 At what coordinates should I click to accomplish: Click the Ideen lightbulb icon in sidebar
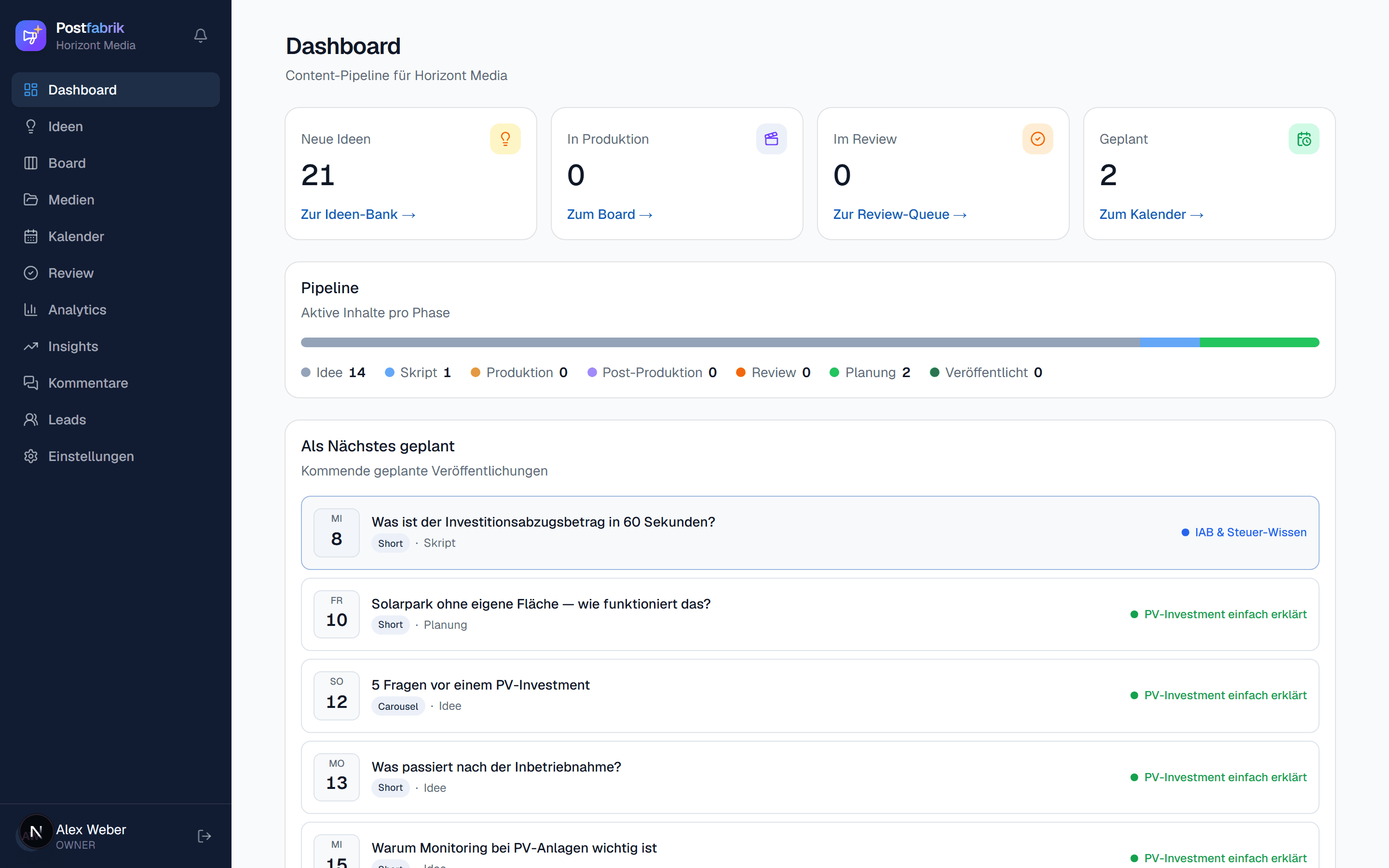(x=31, y=126)
